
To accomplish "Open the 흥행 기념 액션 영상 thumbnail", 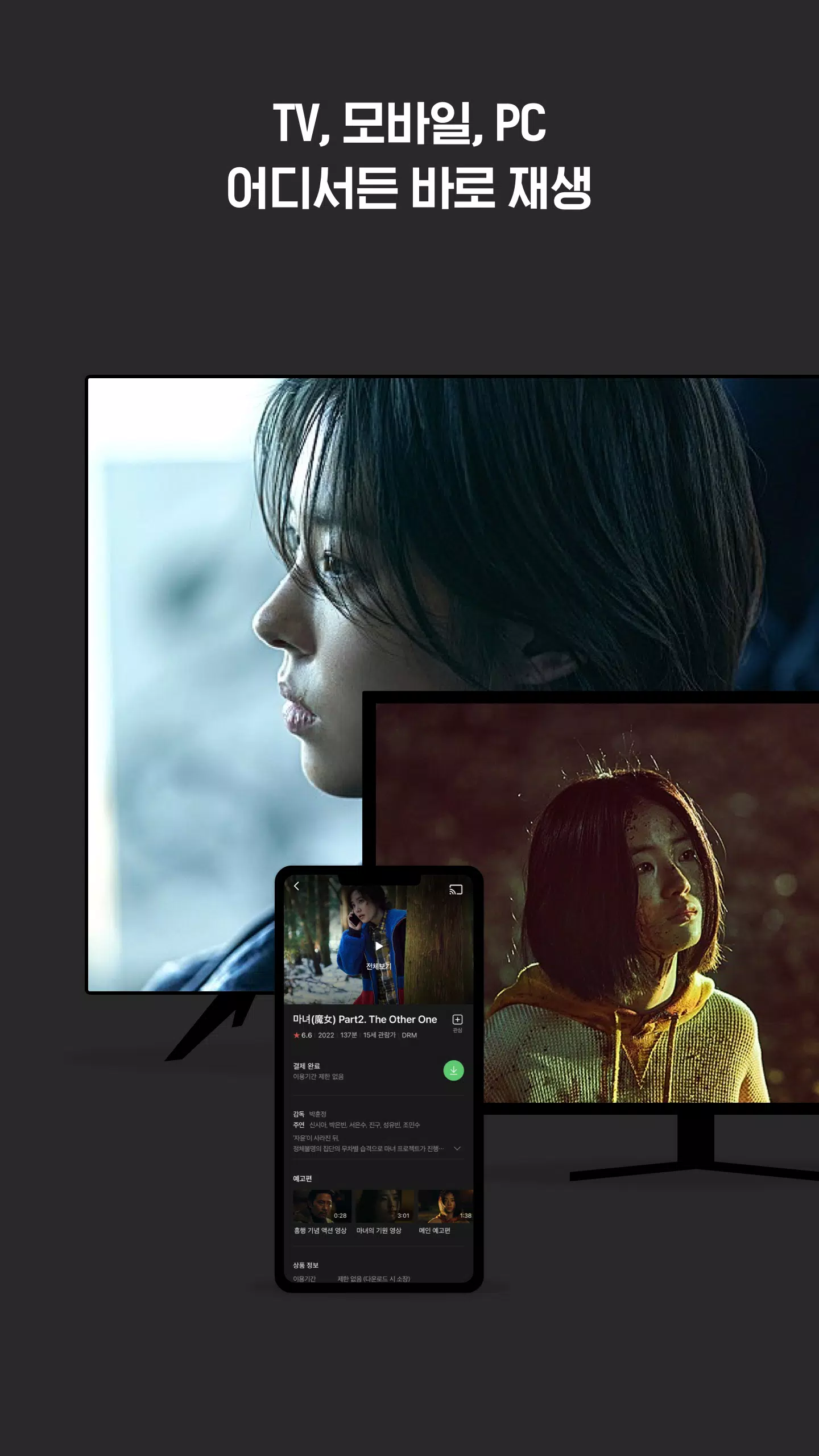I will [322, 1206].
